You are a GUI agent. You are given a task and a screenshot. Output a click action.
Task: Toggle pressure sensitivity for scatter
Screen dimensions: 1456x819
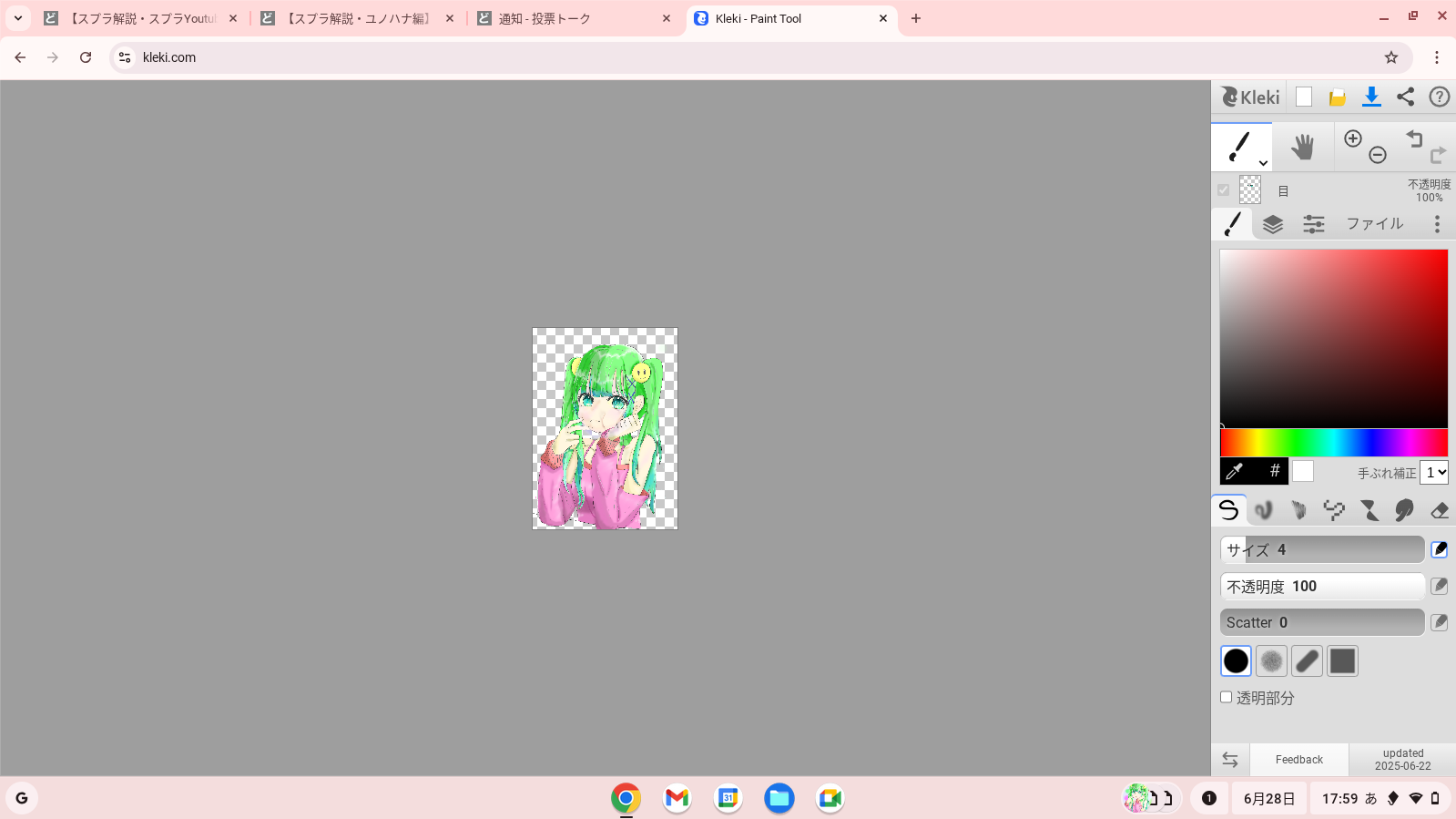tap(1440, 622)
